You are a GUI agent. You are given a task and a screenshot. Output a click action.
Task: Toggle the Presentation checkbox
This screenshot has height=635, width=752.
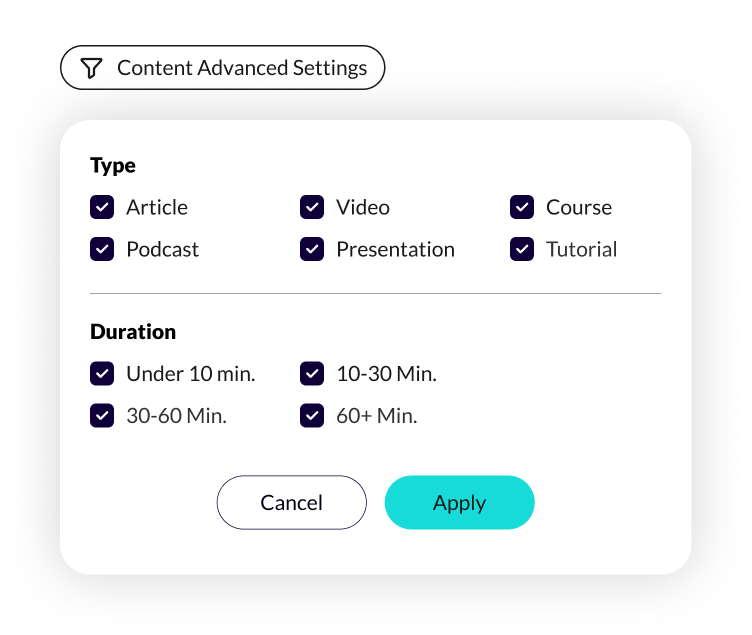coord(312,249)
